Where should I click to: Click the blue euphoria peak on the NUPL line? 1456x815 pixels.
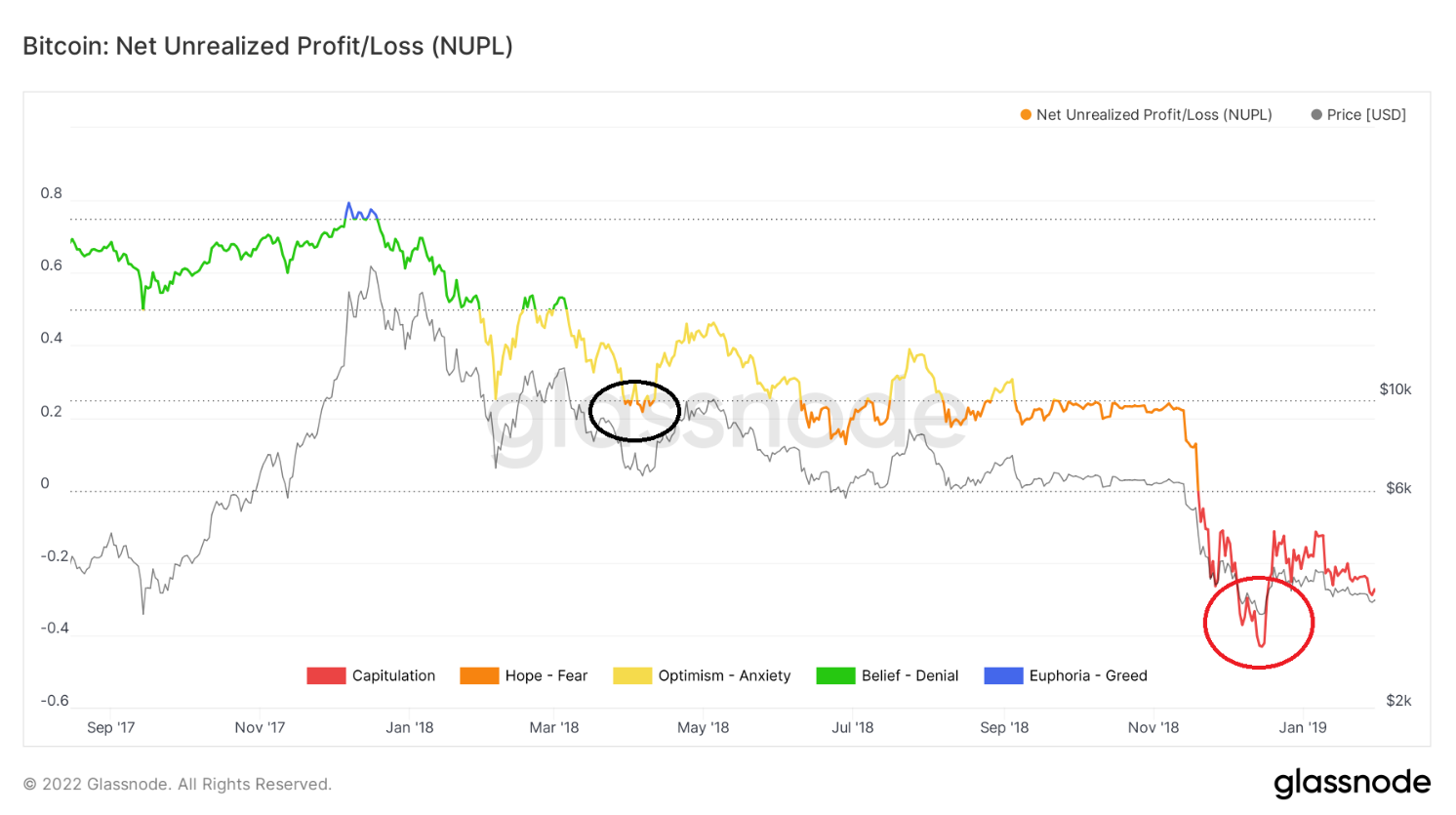[x=360, y=211]
